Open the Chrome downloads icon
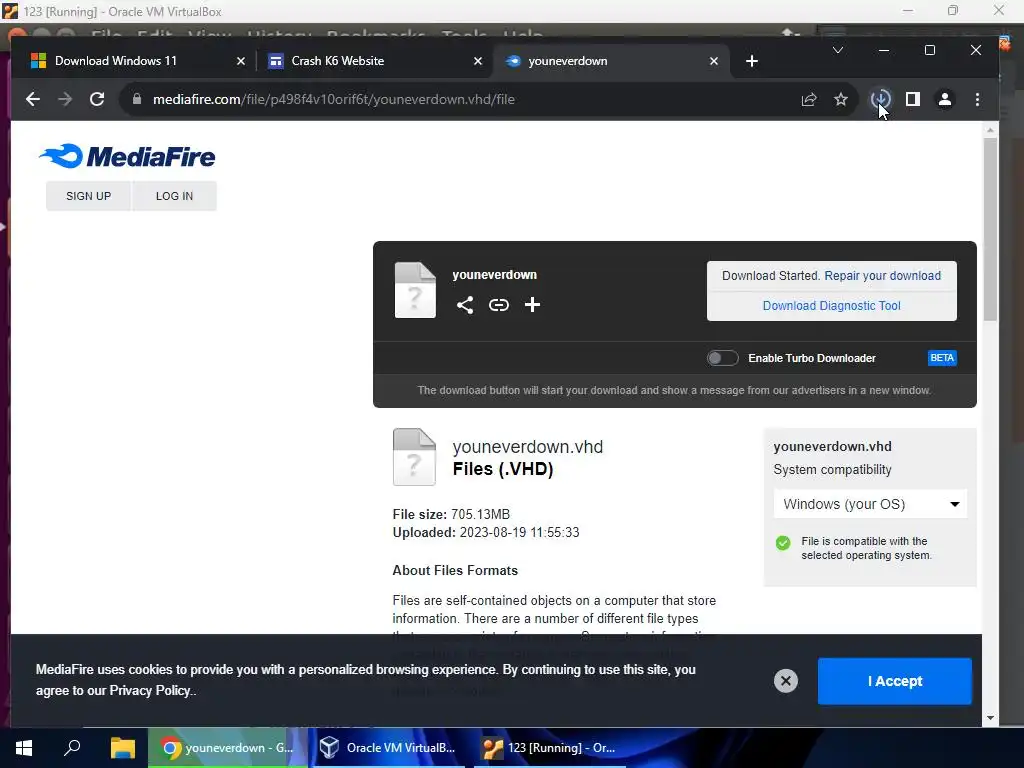Viewport: 1024px width, 768px height. [x=880, y=99]
